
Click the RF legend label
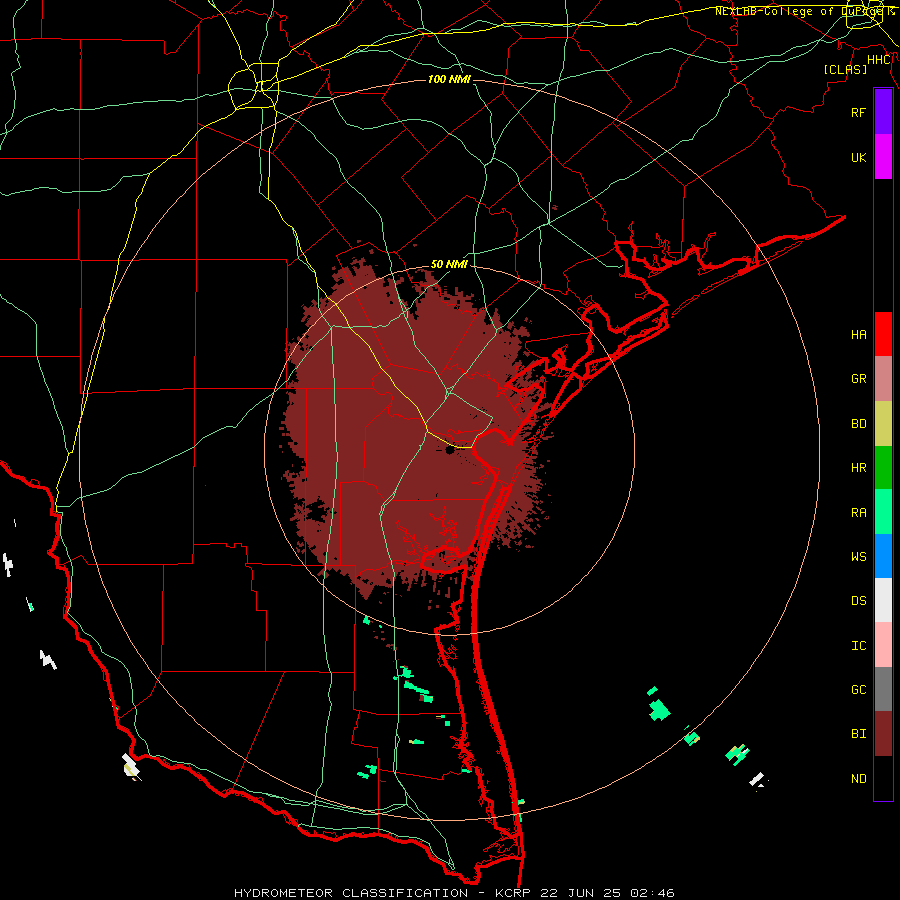click(858, 112)
